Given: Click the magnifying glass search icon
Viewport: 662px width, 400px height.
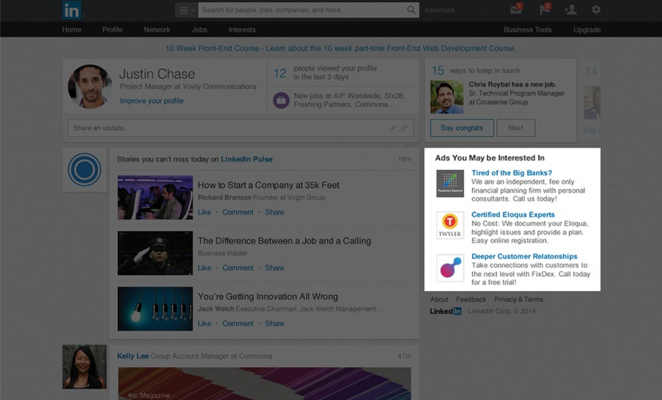Looking at the screenshot, I should point(411,10).
